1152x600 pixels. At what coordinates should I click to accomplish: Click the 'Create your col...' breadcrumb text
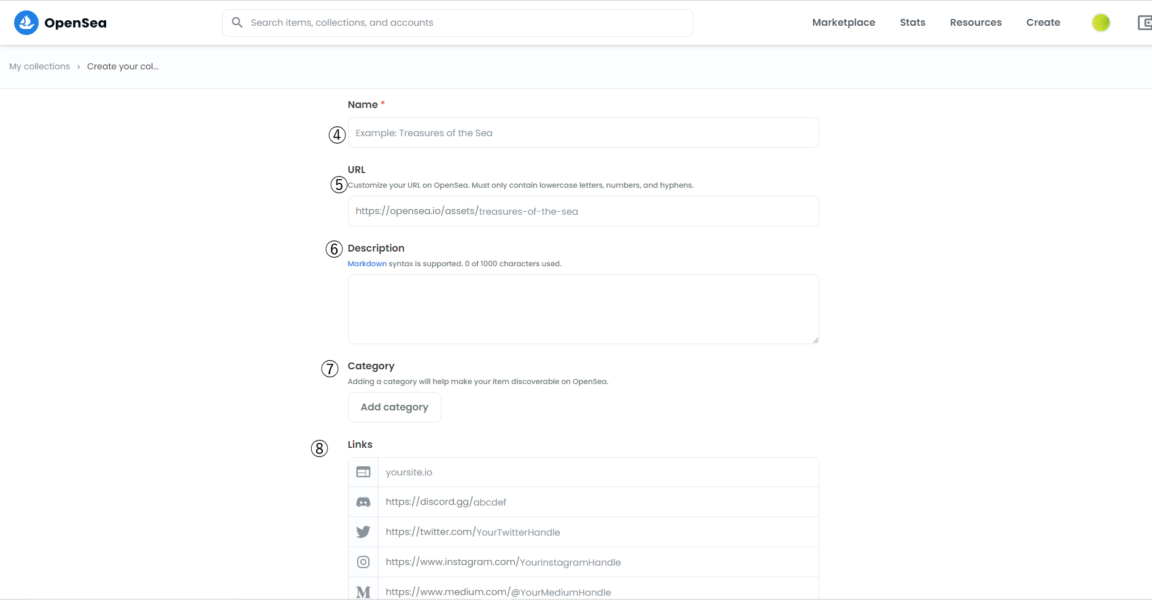(123, 66)
